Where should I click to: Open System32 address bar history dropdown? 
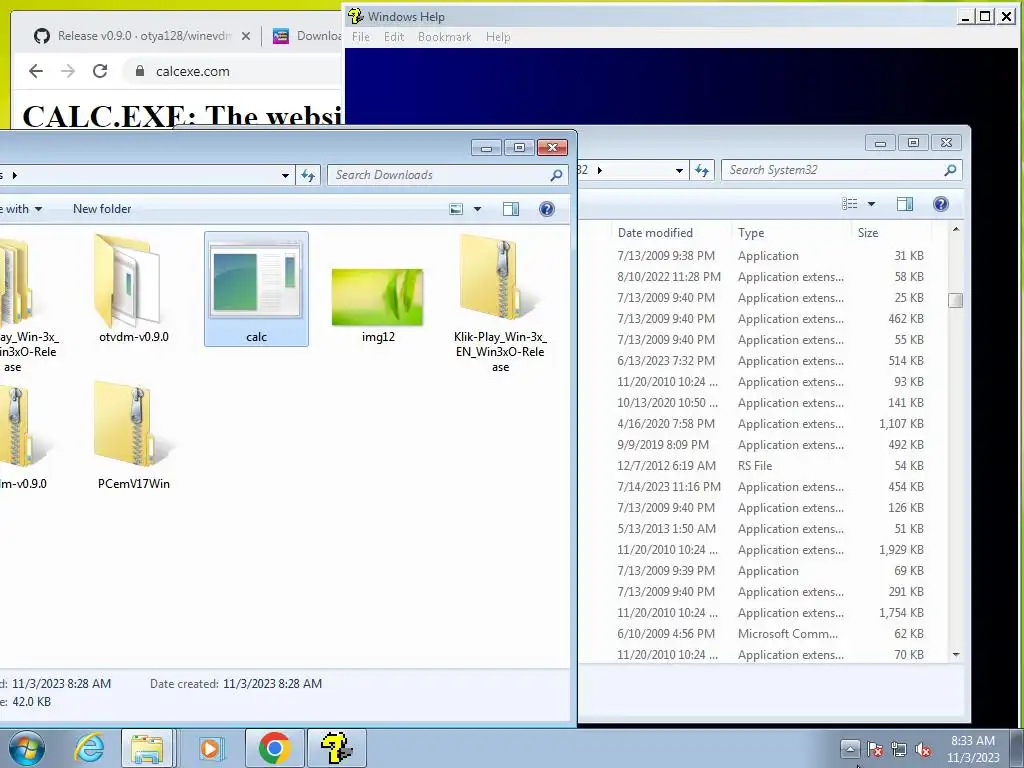[x=679, y=170]
